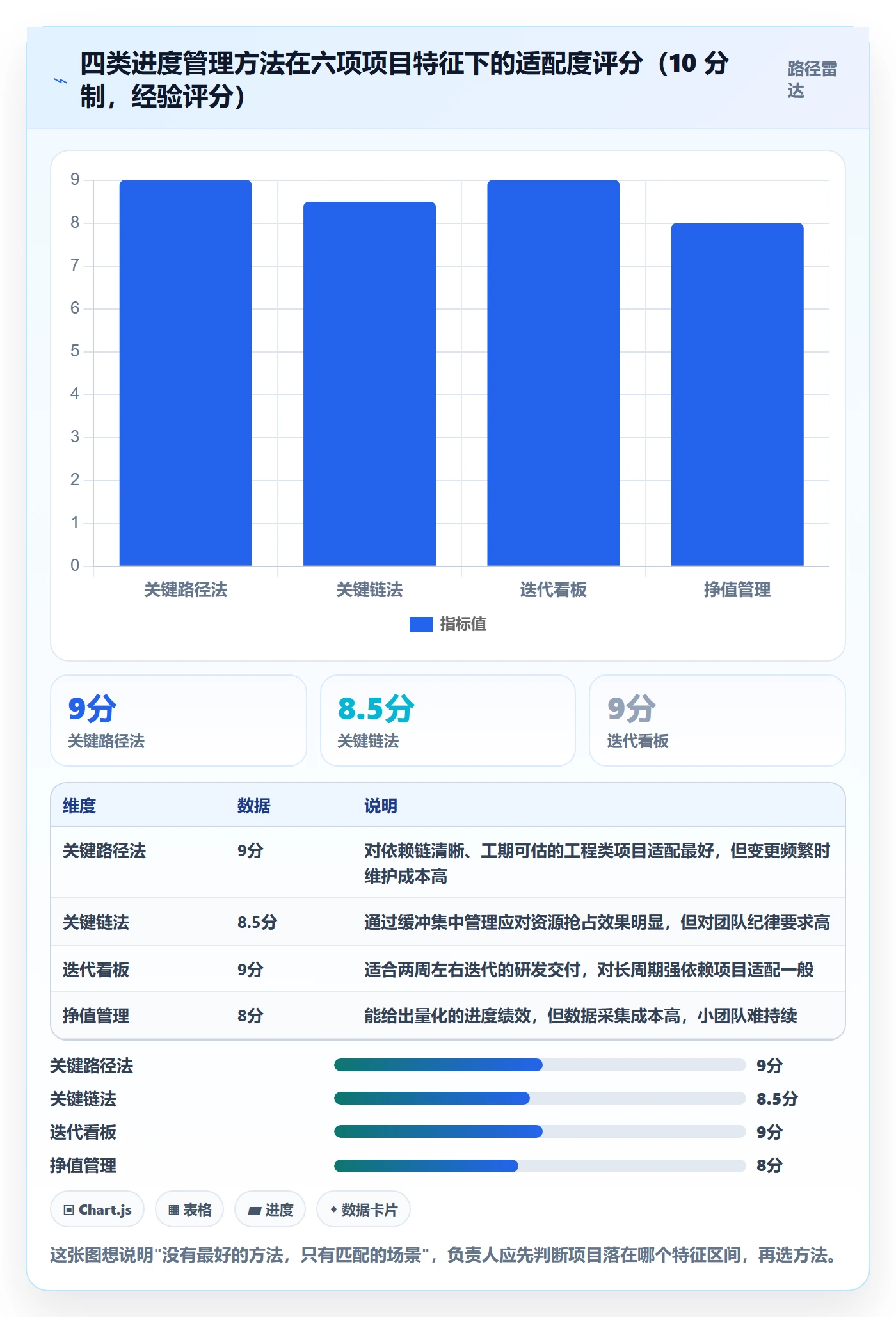Click the 挣值管理 progress bar
This screenshot has width=896, height=1317.
tap(540, 1165)
